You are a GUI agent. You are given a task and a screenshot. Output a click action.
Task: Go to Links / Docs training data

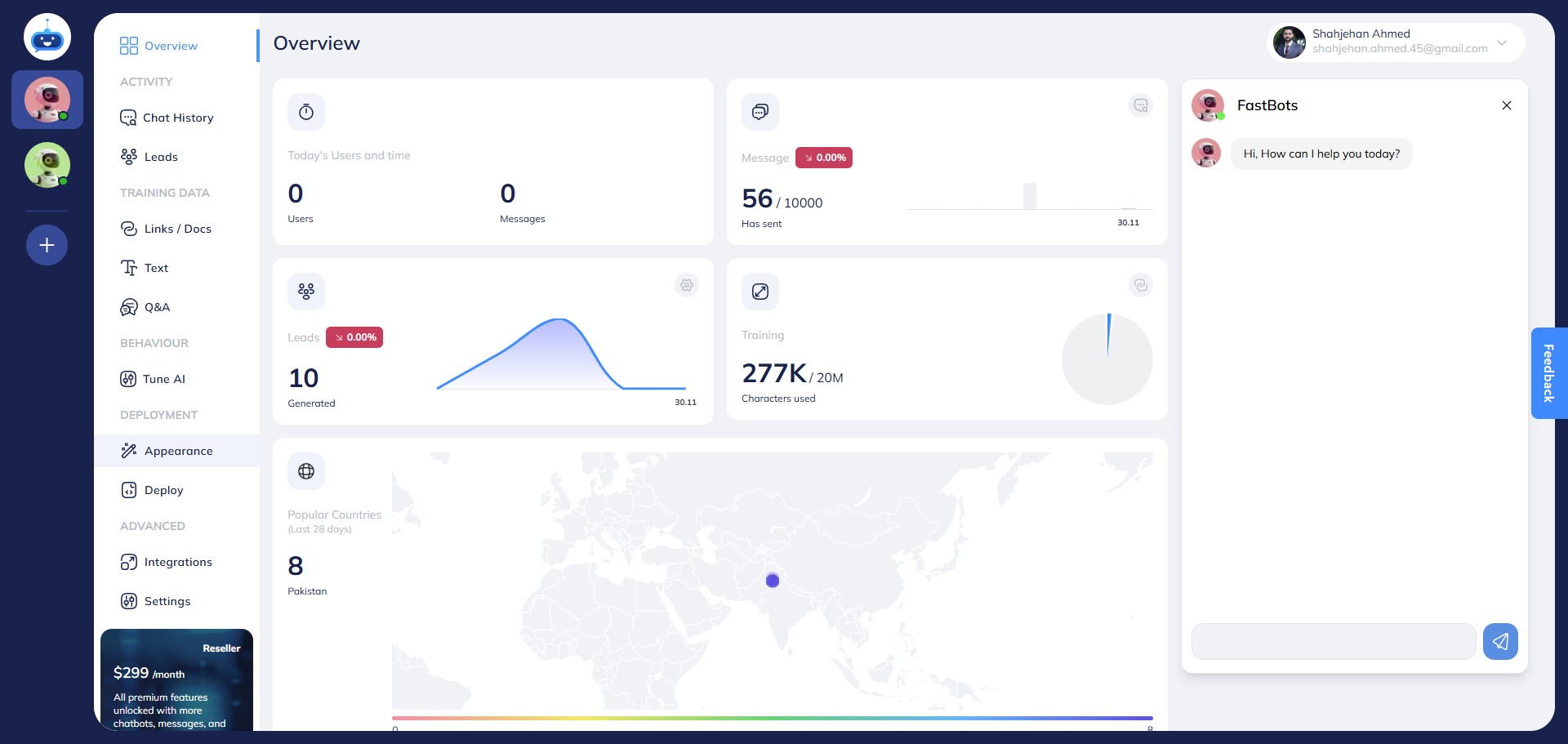177,229
